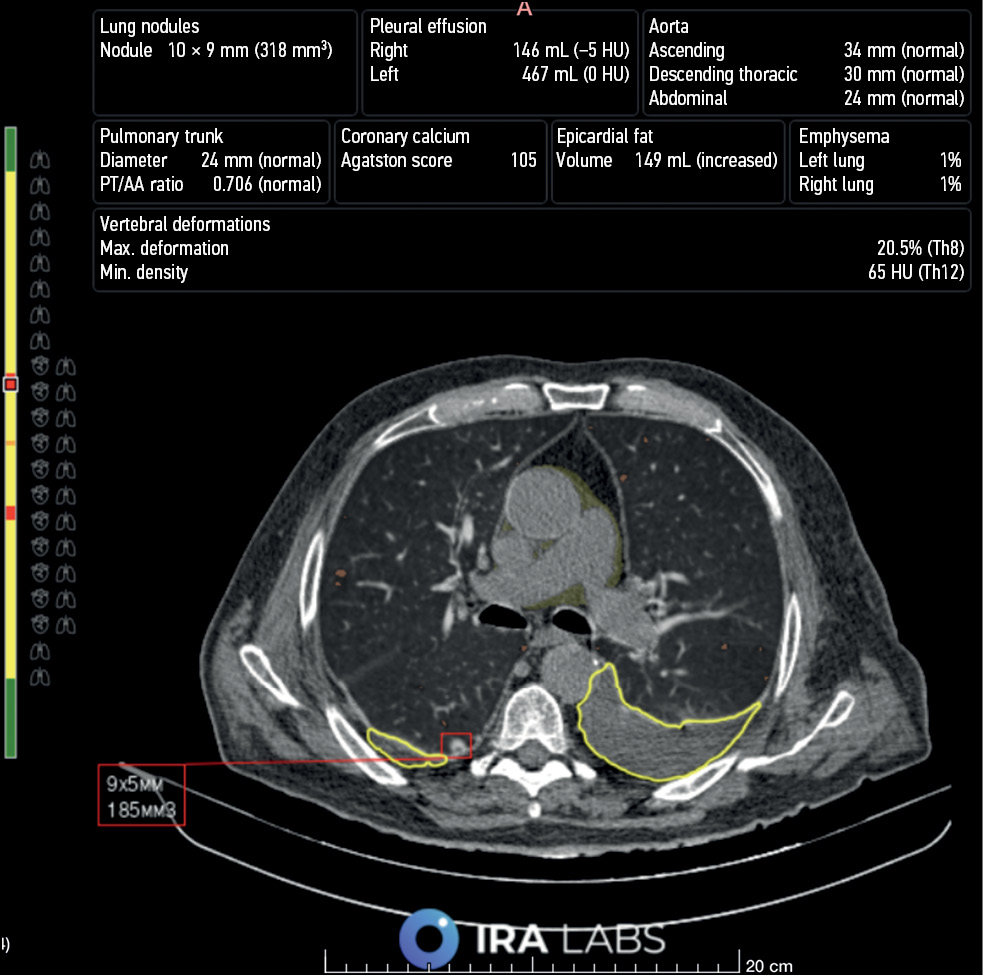Screen dimensions: 983x975
Task: Click the bottommost lung icon in slice column
Action: (42, 677)
